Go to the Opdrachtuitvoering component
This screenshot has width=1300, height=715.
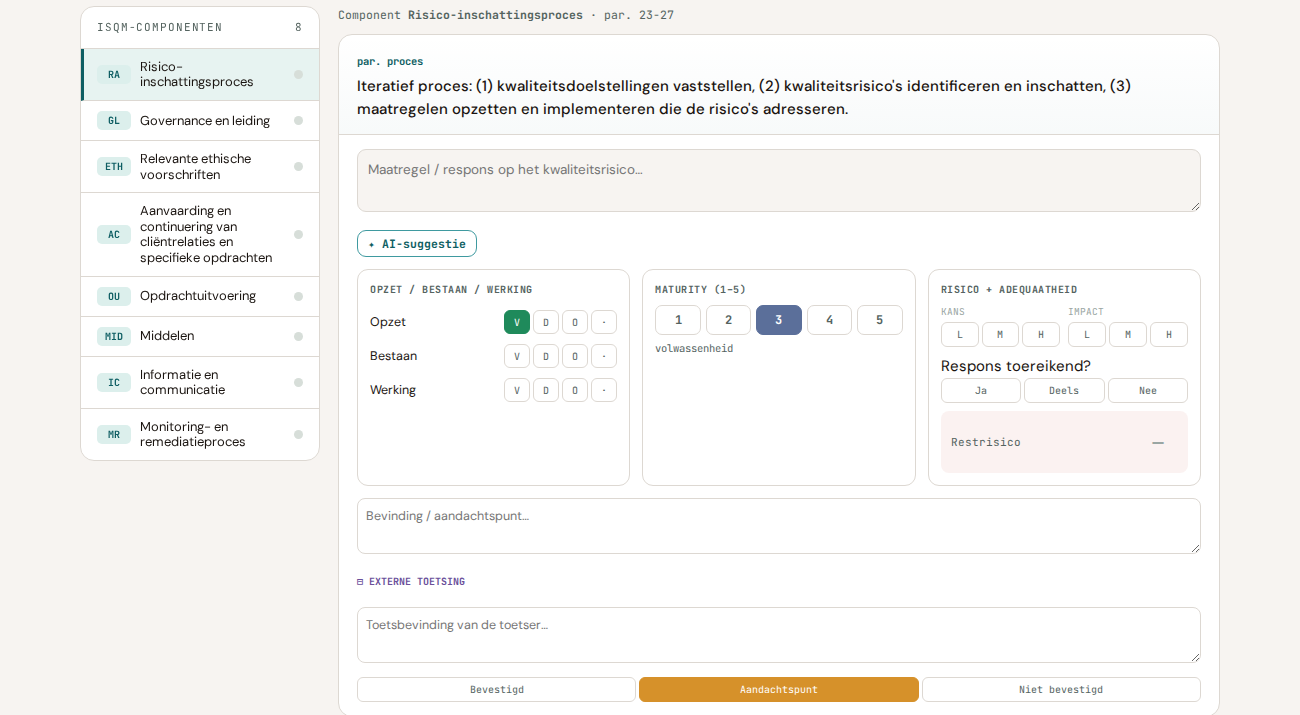coord(200,297)
